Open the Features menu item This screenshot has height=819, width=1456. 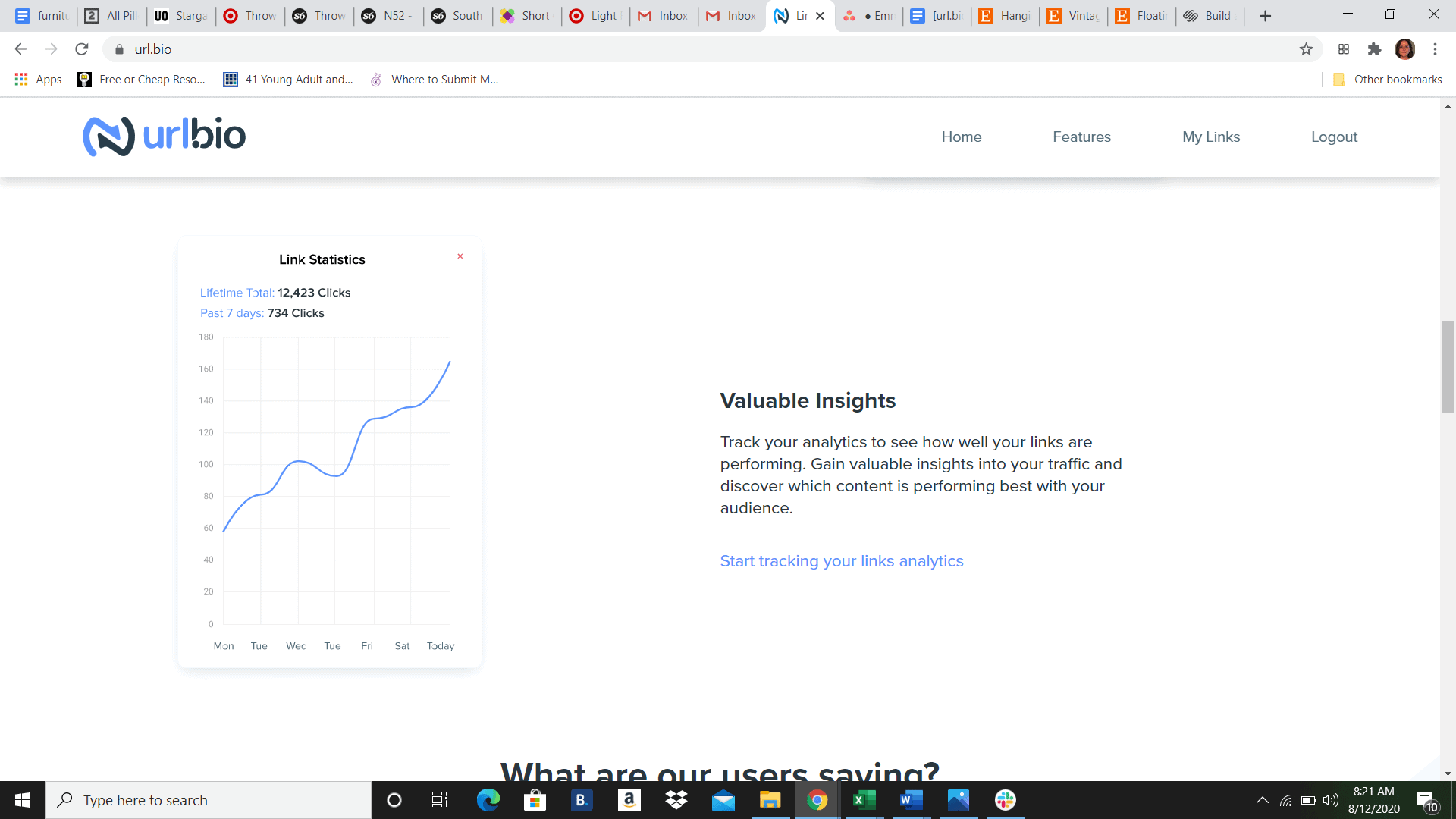1082,137
